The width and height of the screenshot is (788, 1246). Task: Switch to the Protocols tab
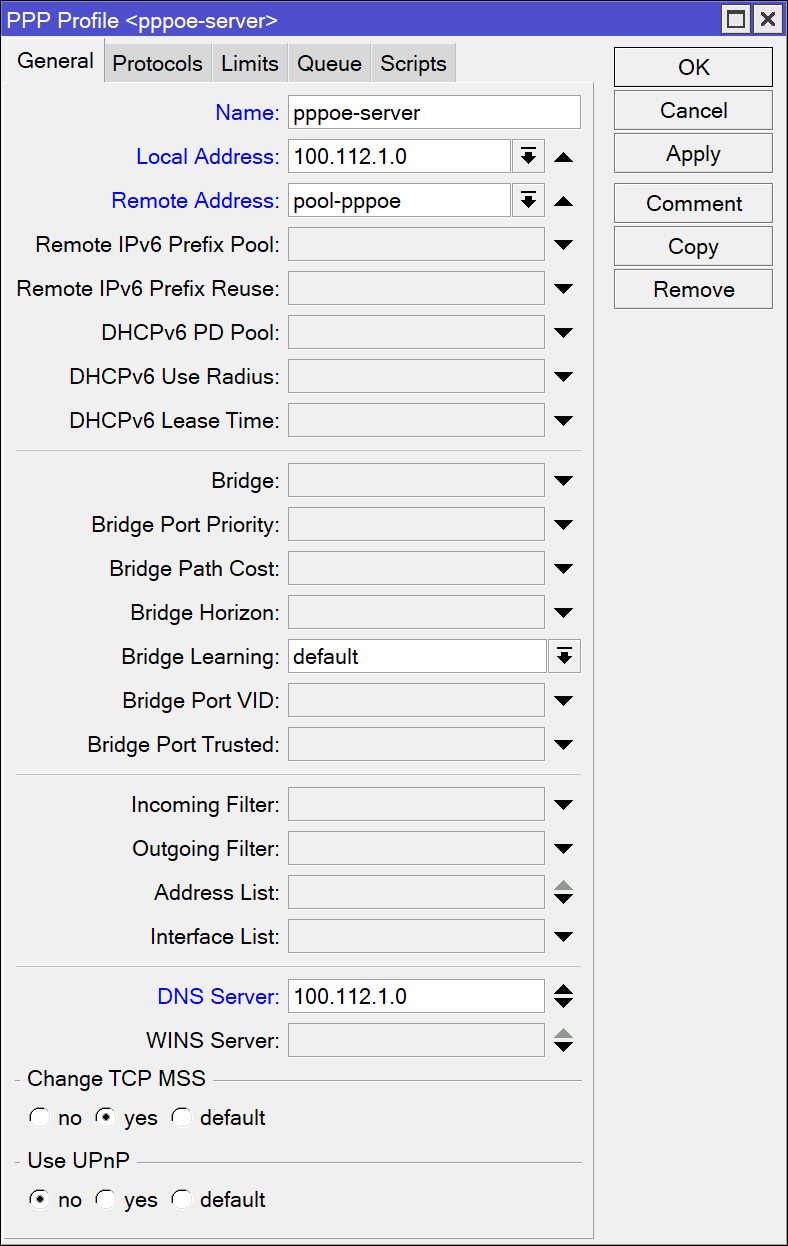pyautogui.click(x=157, y=61)
